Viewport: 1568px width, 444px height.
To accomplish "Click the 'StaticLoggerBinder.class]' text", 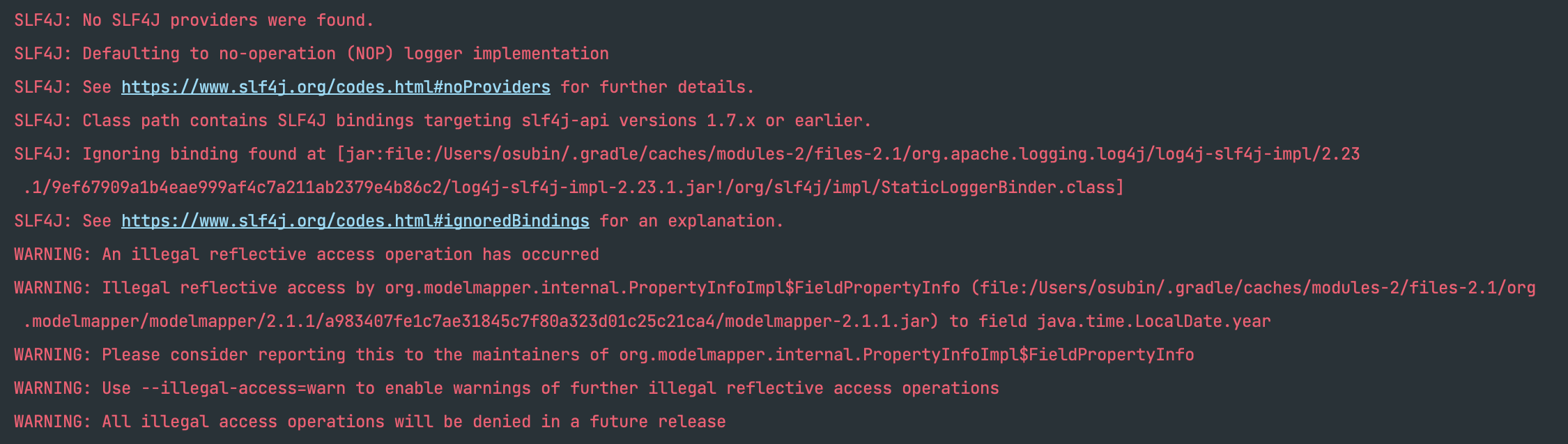I will tap(1003, 187).
